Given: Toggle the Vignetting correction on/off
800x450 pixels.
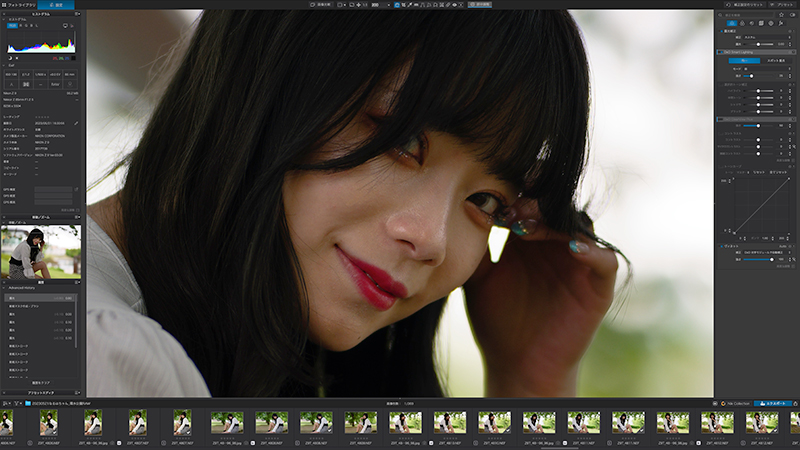Looking at the screenshot, I should click(722, 246).
